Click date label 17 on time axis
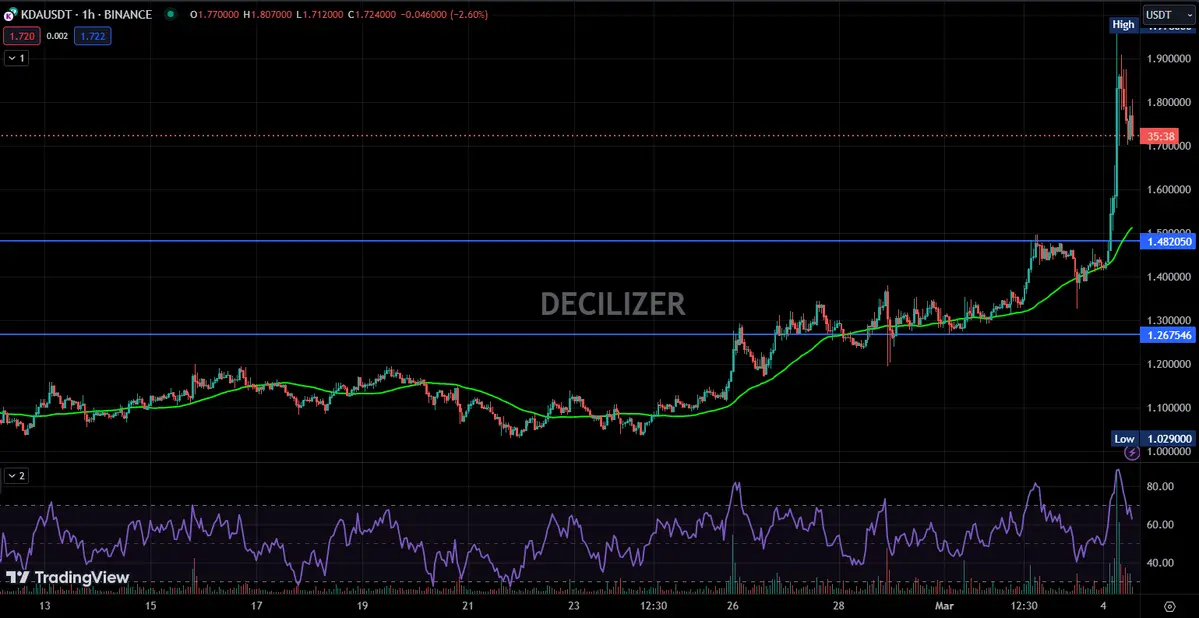Viewport: 1199px width, 618px height. (x=257, y=606)
